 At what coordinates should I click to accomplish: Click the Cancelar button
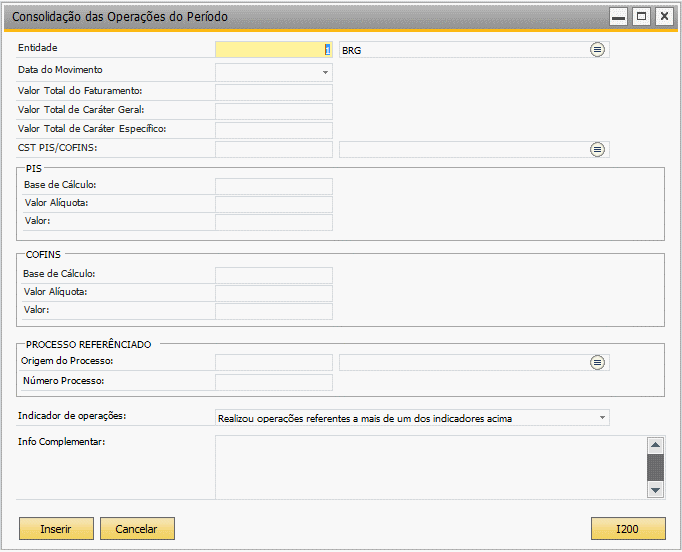tap(137, 529)
